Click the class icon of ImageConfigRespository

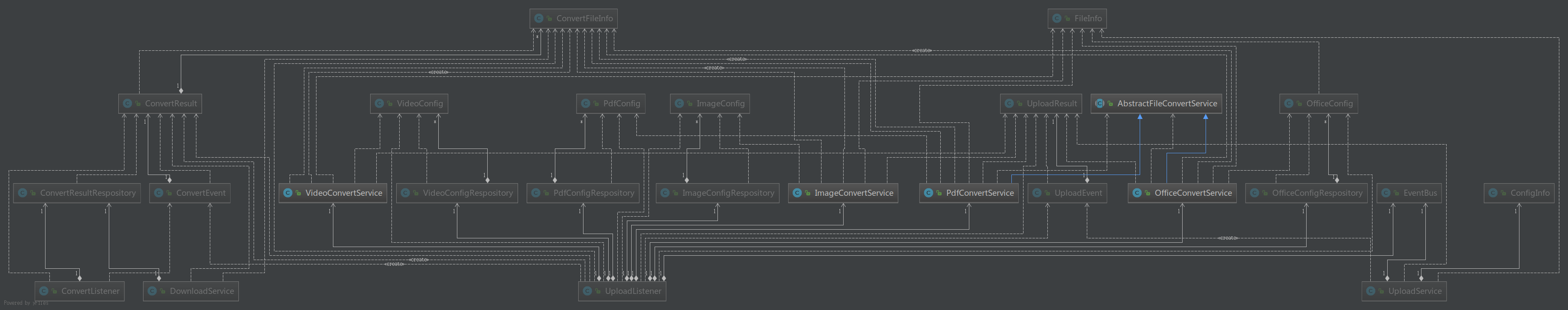pyautogui.click(x=665, y=193)
